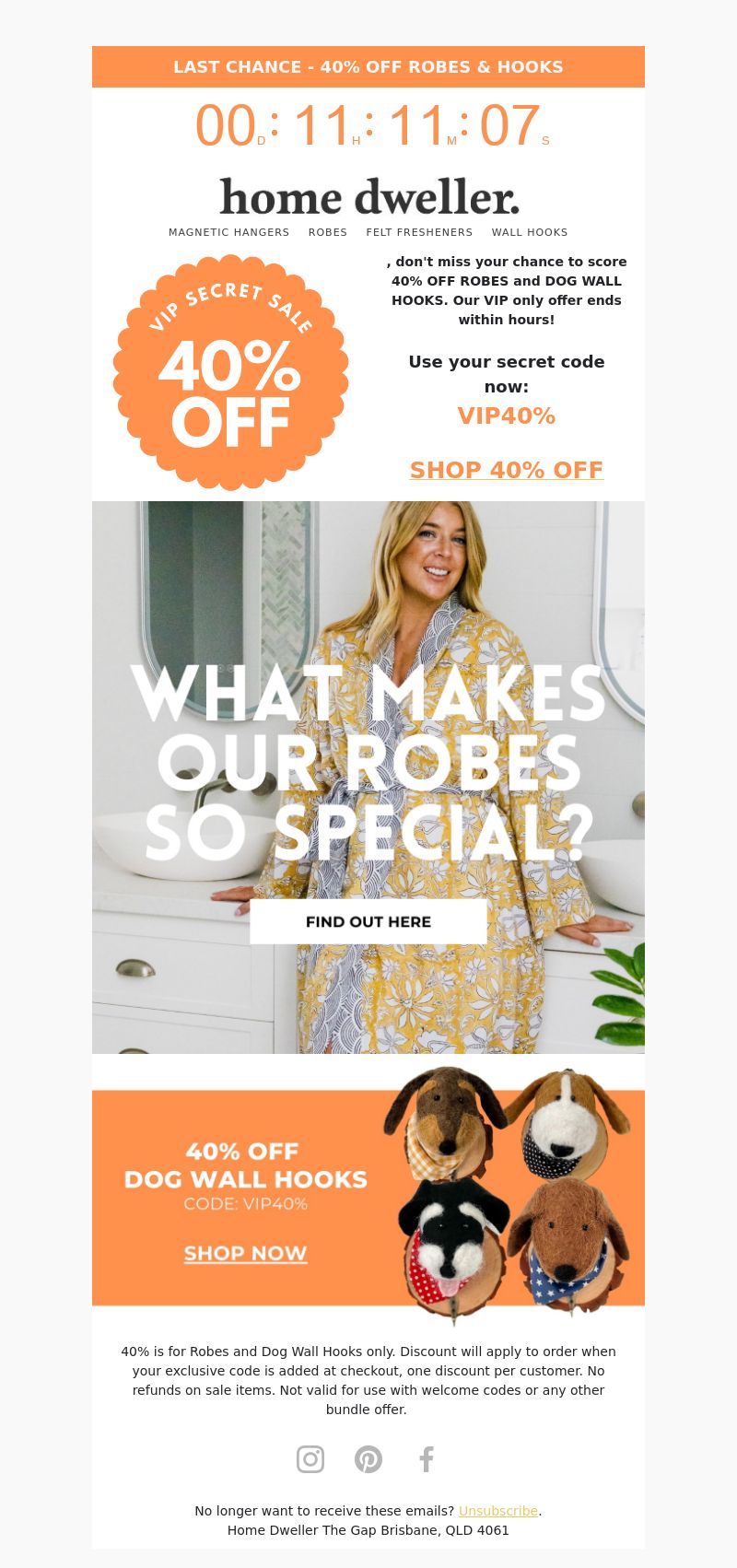Open the Pinterest social icon

[x=368, y=1459]
